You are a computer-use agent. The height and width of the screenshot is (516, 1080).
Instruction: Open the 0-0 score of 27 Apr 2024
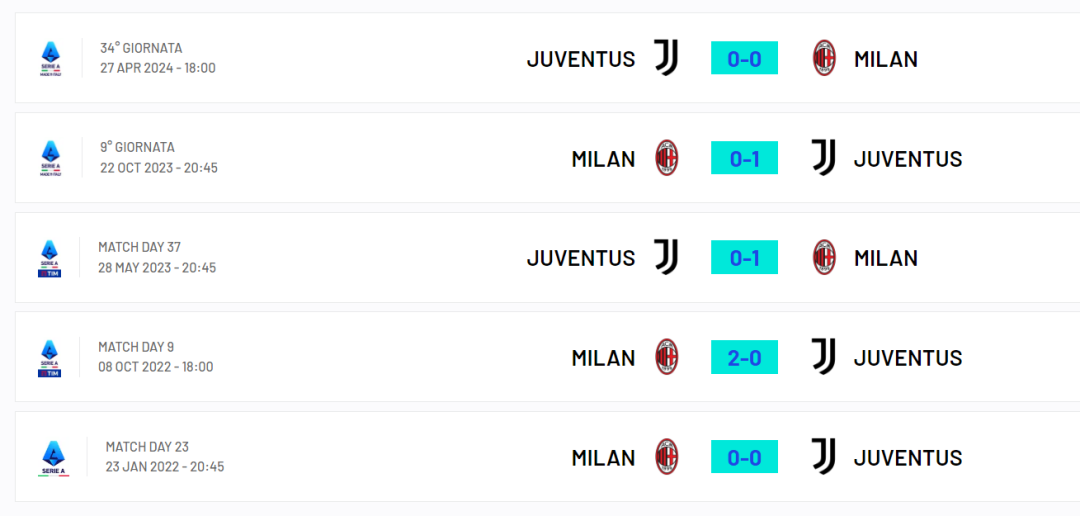[745, 58]
